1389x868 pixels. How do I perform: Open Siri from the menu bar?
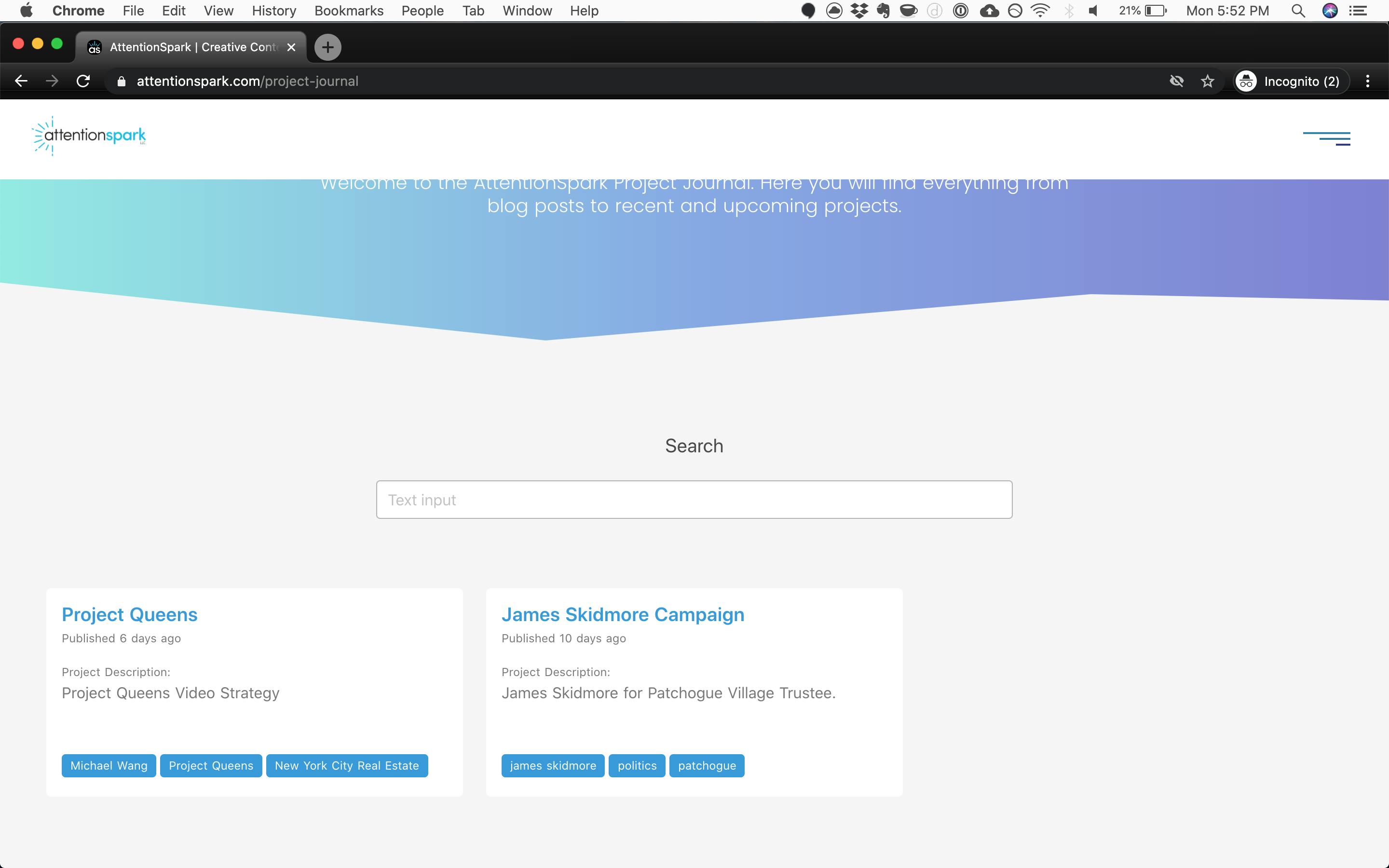[1330, 10]
